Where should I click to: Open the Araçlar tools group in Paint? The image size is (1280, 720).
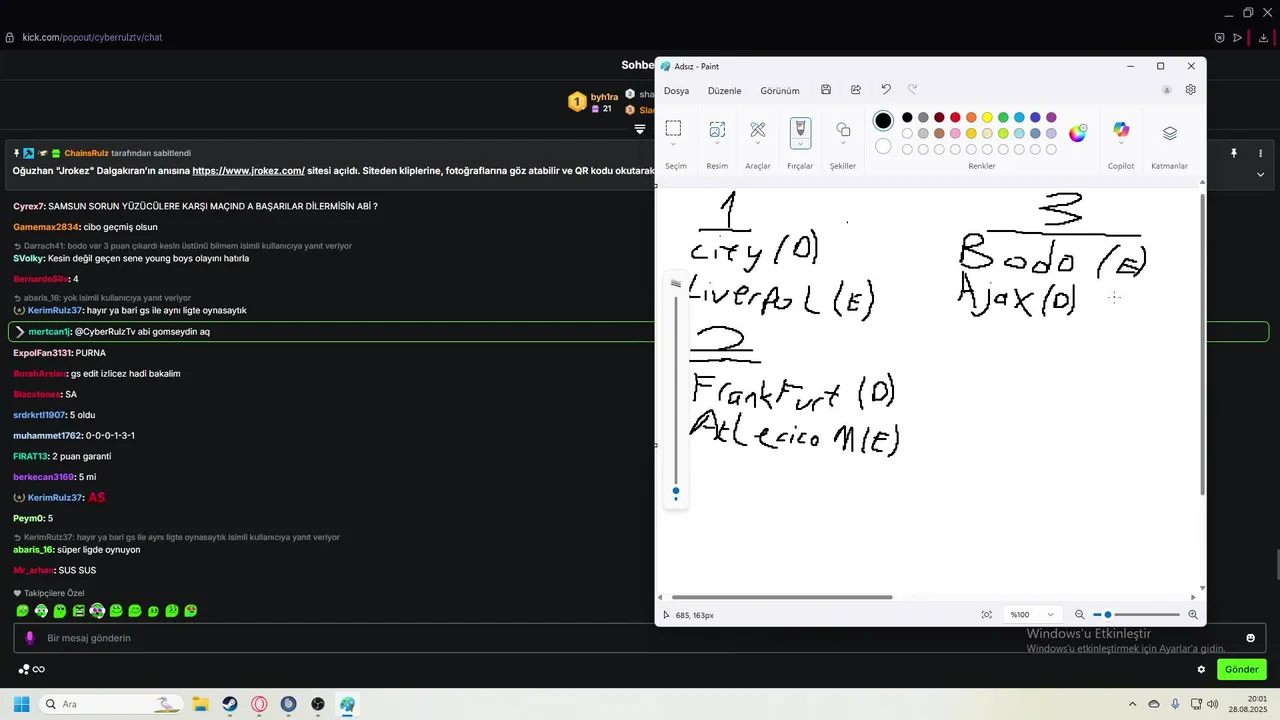(x=758, y=129)
